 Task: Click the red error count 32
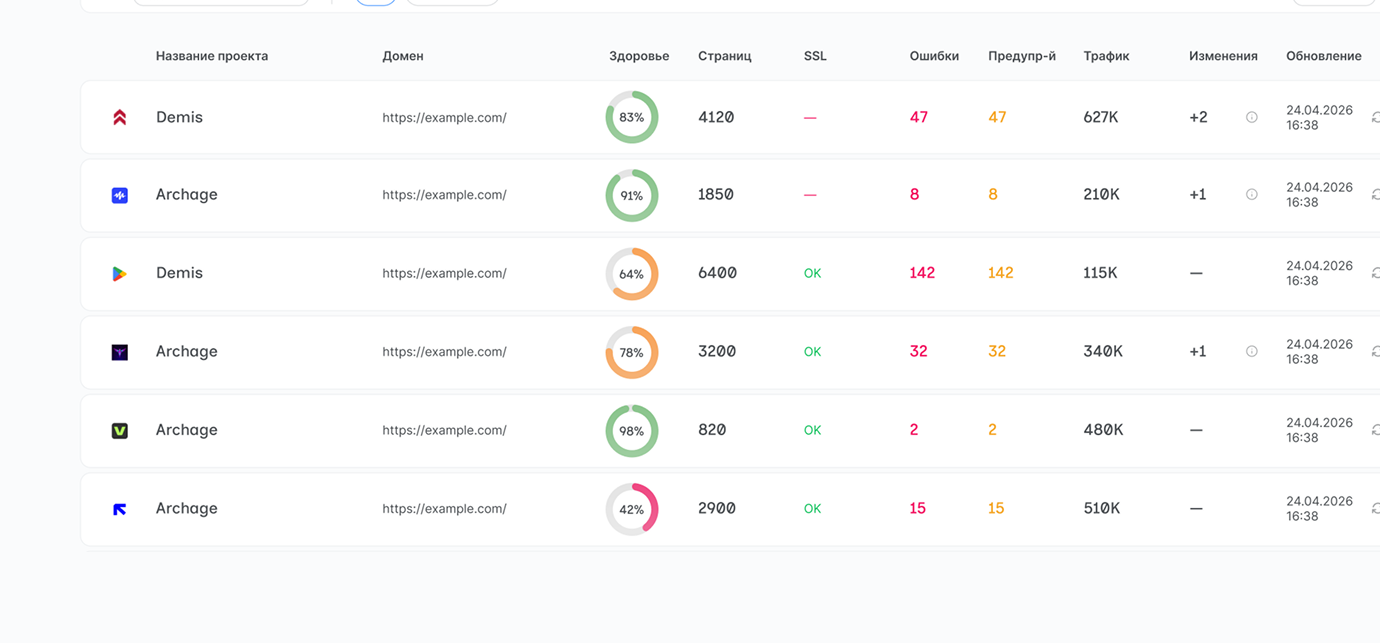[918, 352]
